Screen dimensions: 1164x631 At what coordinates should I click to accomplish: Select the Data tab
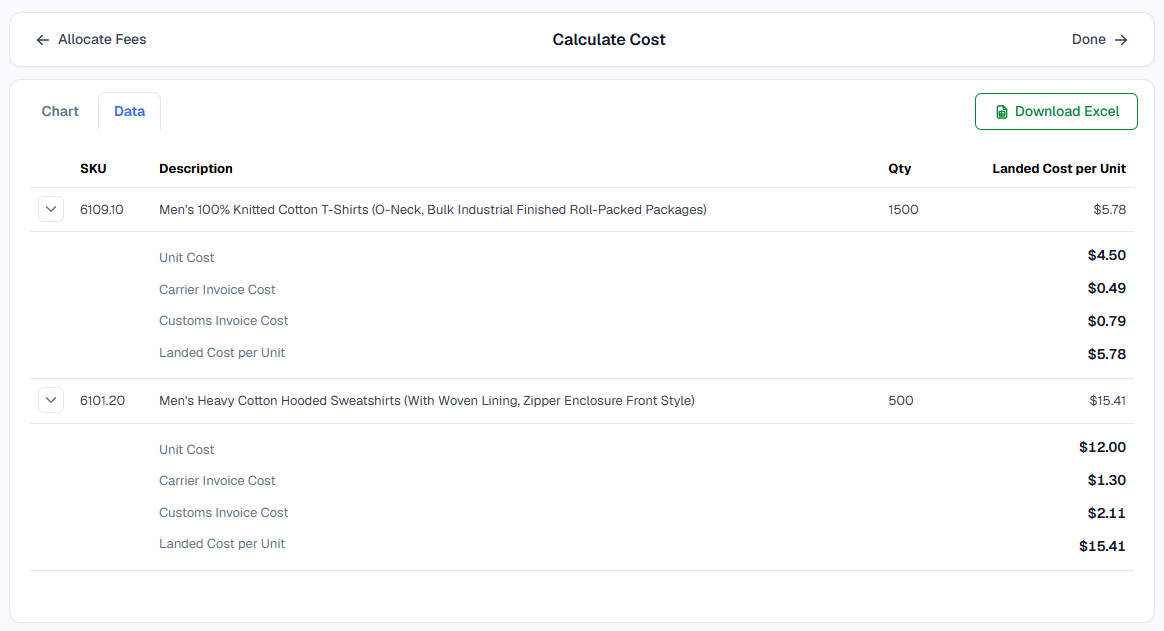point(129,111)
